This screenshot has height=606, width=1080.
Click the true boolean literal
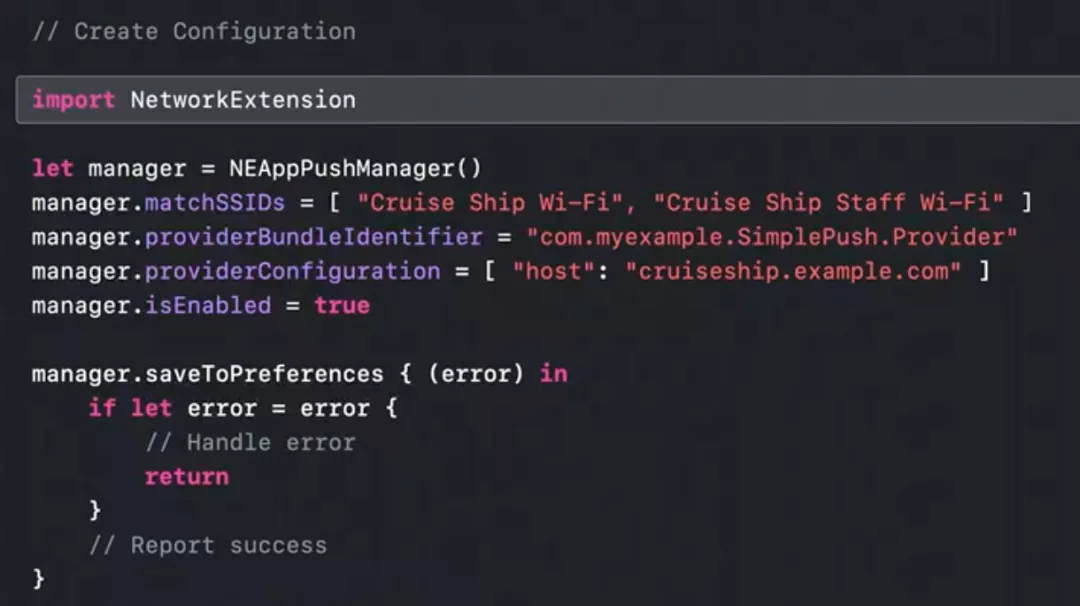pyautogui.click(x=342, y=305)
